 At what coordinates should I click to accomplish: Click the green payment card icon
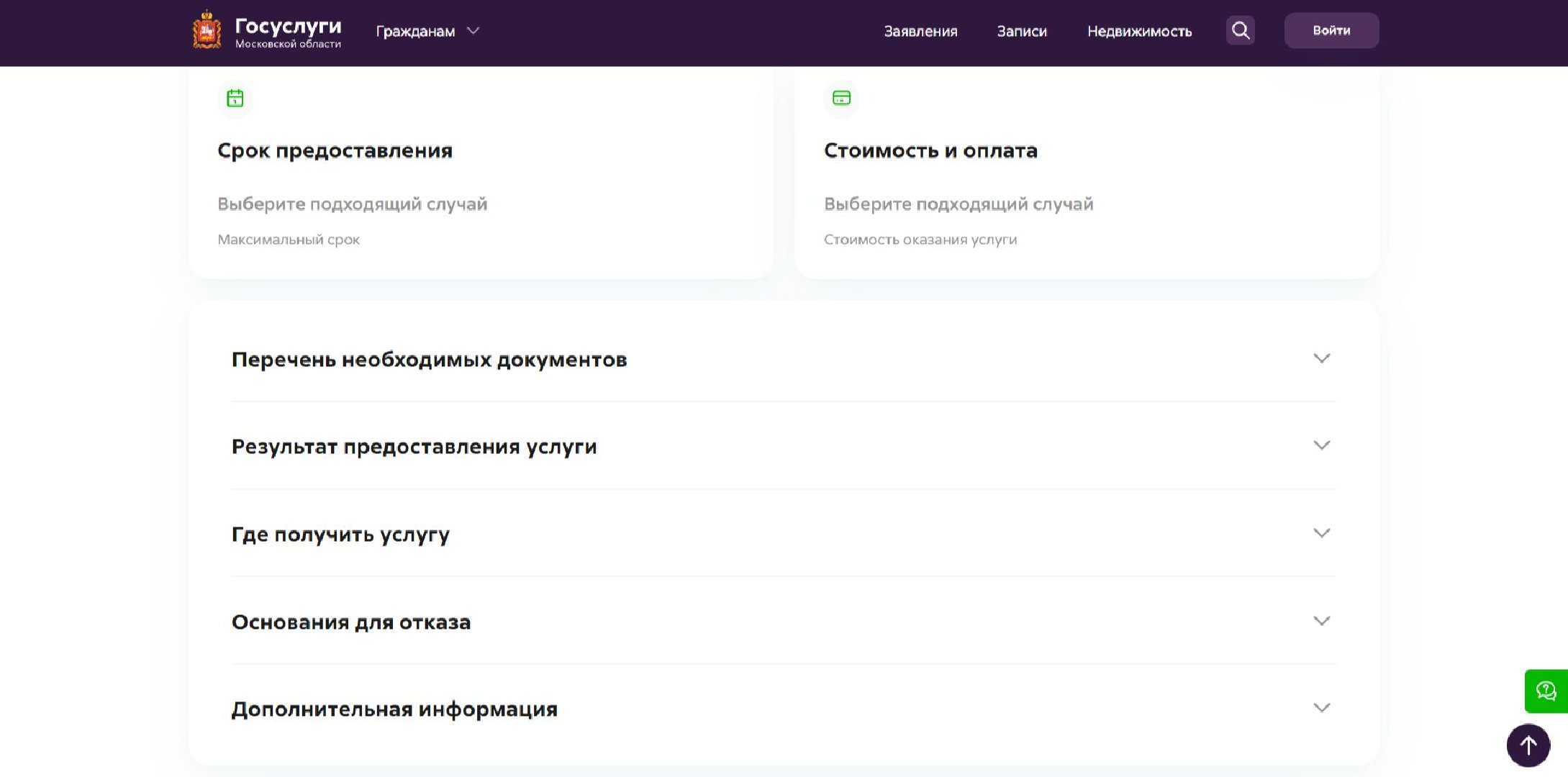pyautogui.click(x=841, y=98)
